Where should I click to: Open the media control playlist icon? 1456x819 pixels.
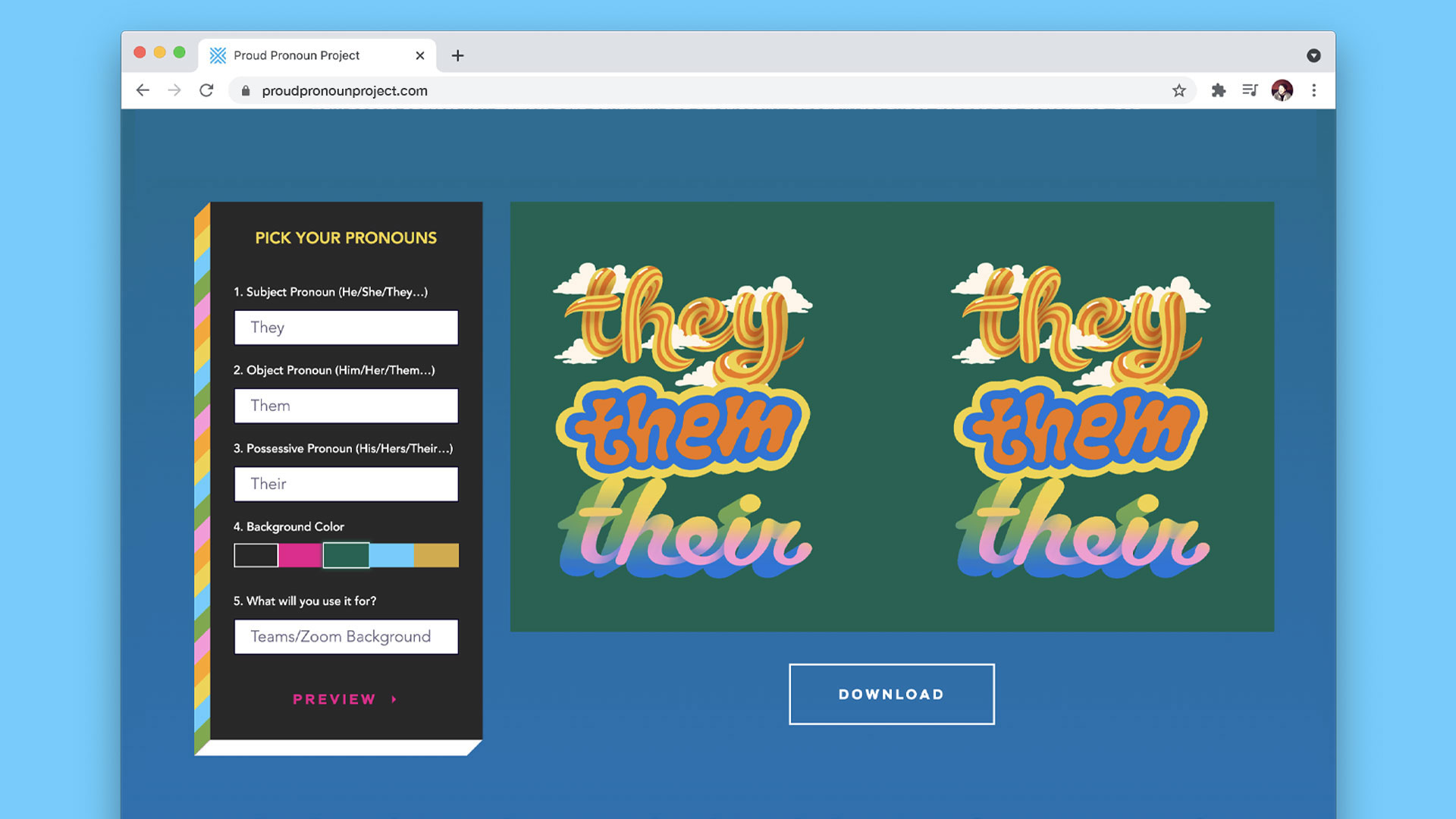[1250, 90]
